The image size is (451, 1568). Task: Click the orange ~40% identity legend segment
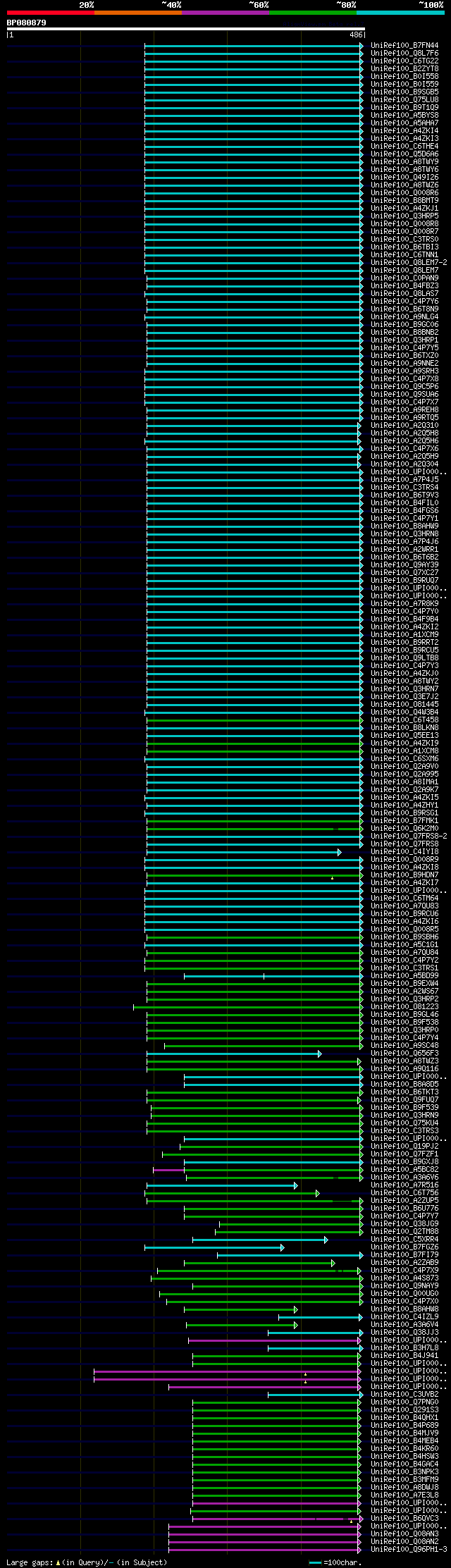pyautogui.click(x=138, y=13)
